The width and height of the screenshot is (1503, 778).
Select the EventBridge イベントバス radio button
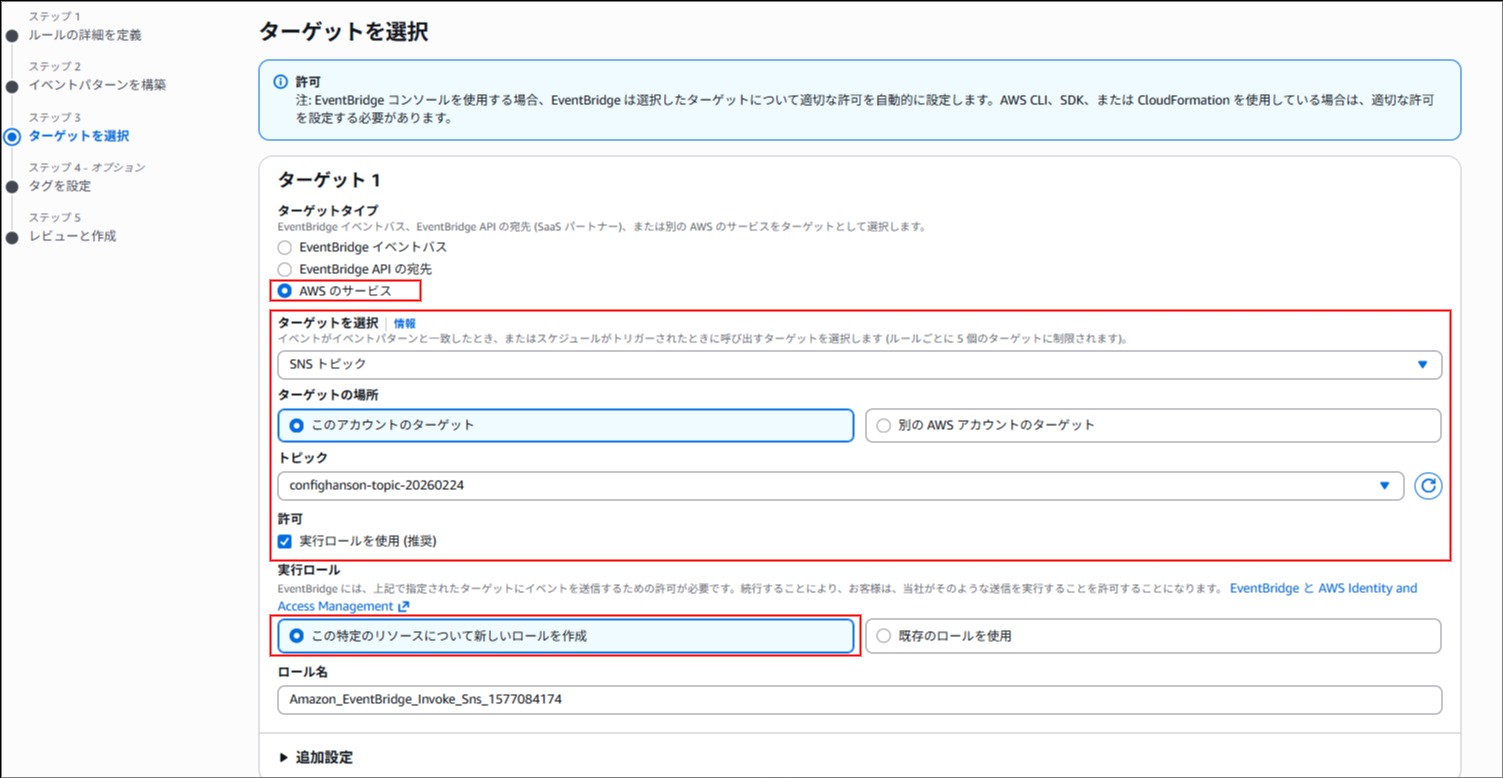coord(285,247)
